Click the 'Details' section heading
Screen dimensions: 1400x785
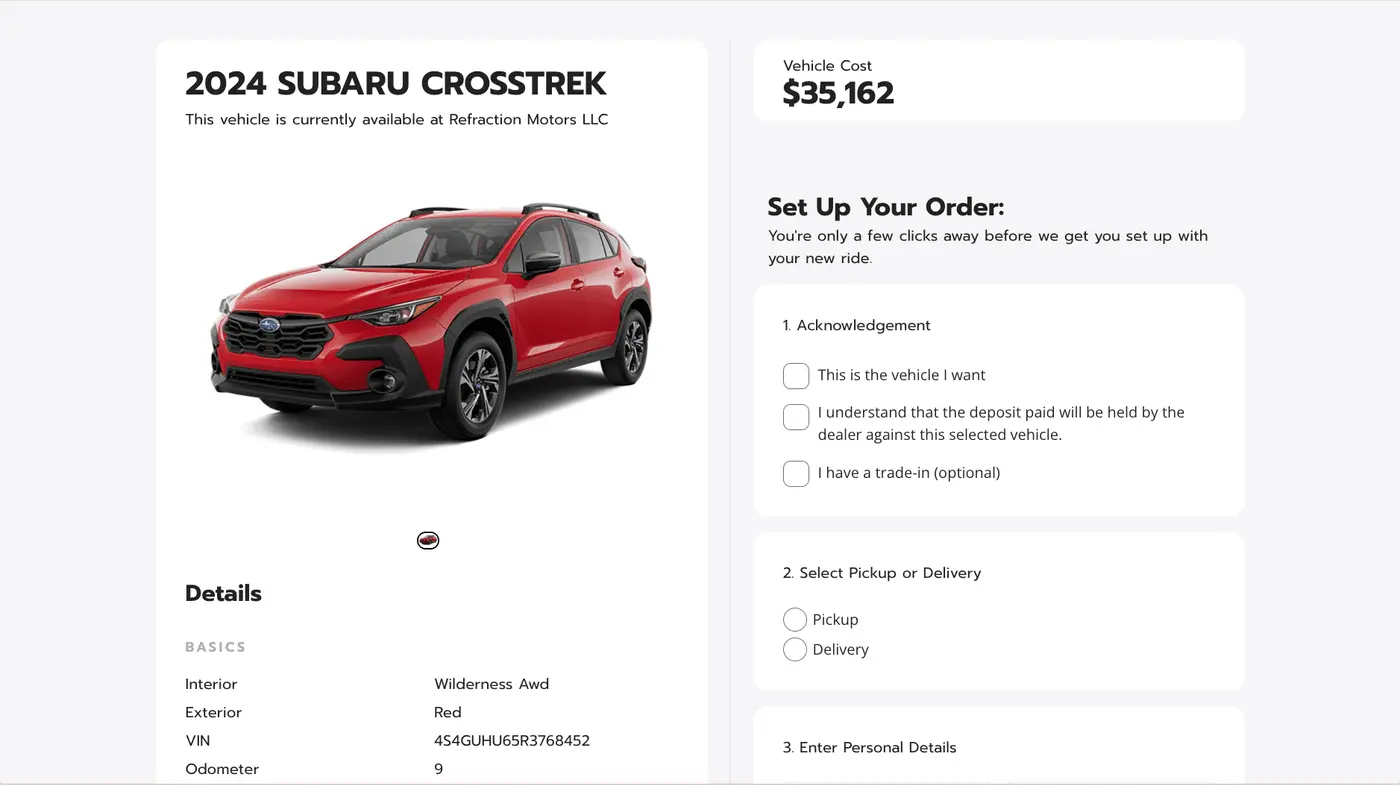223,594
